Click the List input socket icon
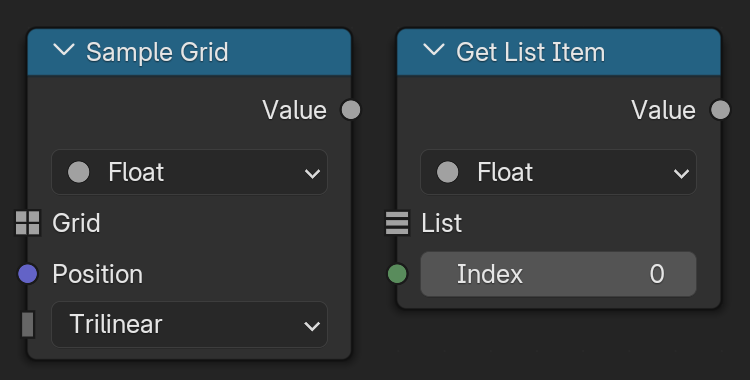 [x=397, y=223]
